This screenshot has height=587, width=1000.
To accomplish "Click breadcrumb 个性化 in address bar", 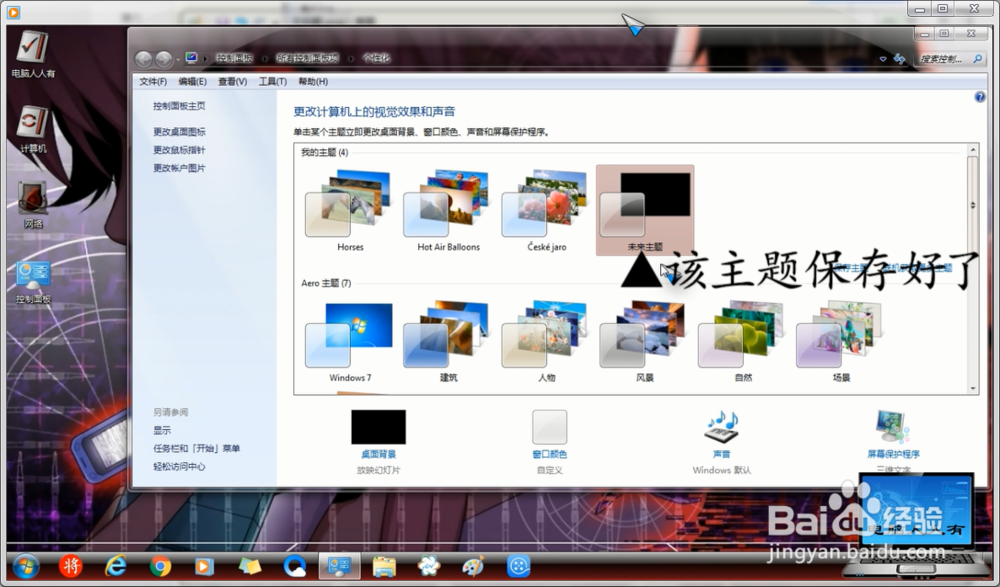I will pyautogui.click(x=376, y=58).
